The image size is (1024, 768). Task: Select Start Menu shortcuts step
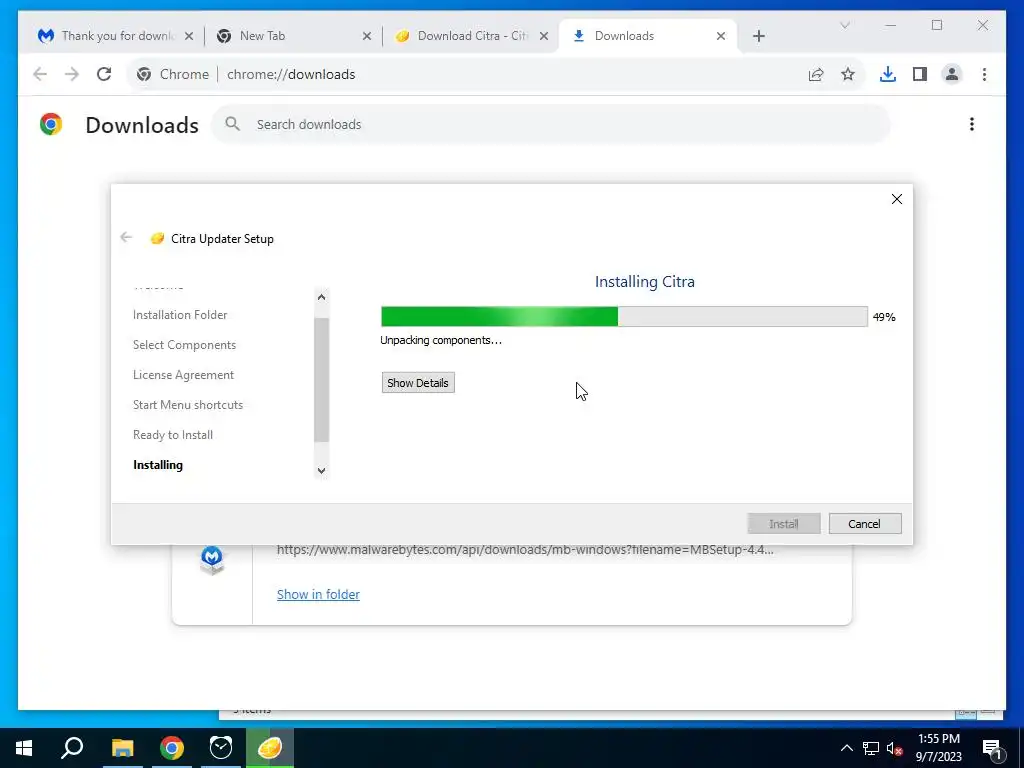pos(187,405)
